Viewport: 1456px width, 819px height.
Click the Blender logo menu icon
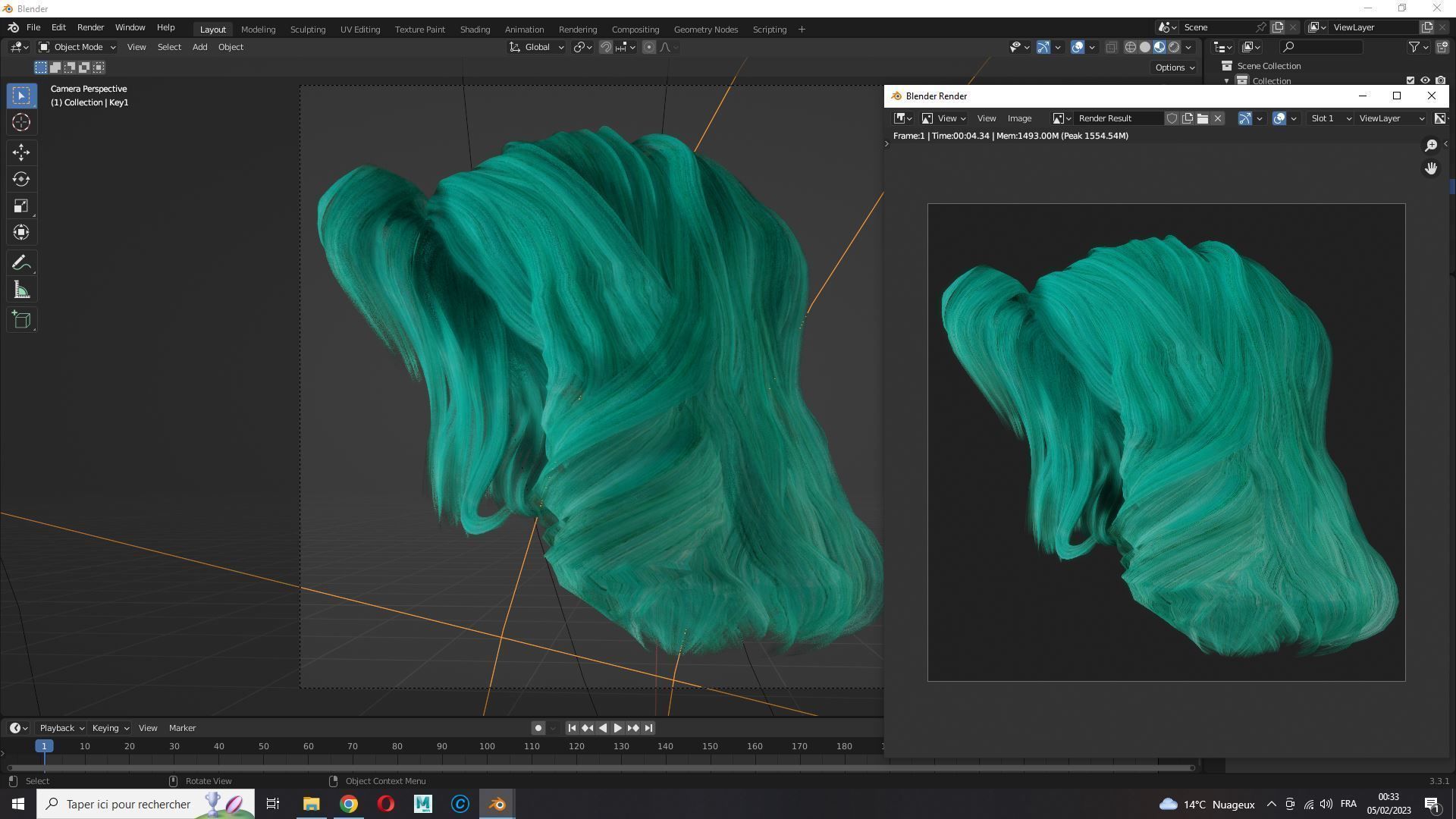pyautogui.click(x=13, y=27)
